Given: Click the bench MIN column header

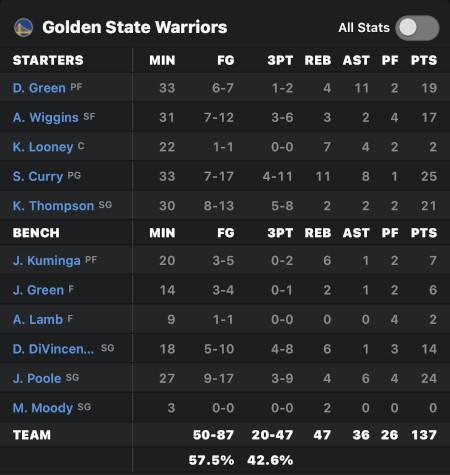Looking at the screenshot, I should pos(162,233).
